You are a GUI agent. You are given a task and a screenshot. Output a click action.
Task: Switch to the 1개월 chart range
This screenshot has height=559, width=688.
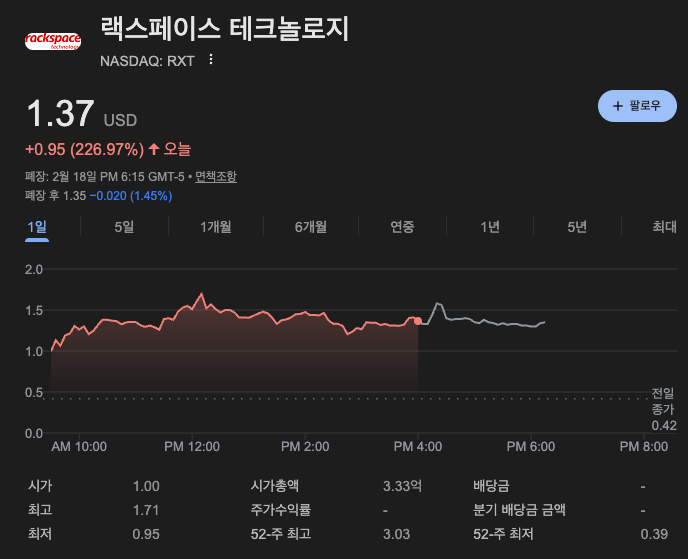pos(215,227)
